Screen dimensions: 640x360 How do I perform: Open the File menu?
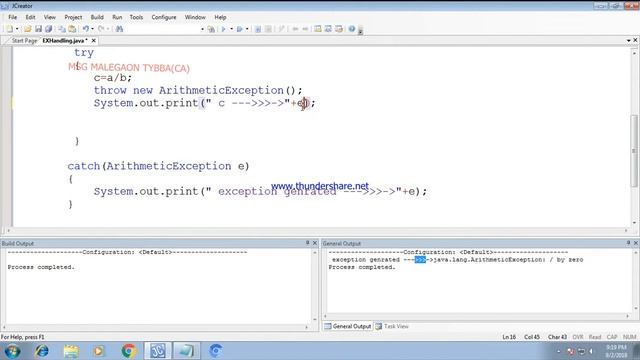(x=13, y=17)
